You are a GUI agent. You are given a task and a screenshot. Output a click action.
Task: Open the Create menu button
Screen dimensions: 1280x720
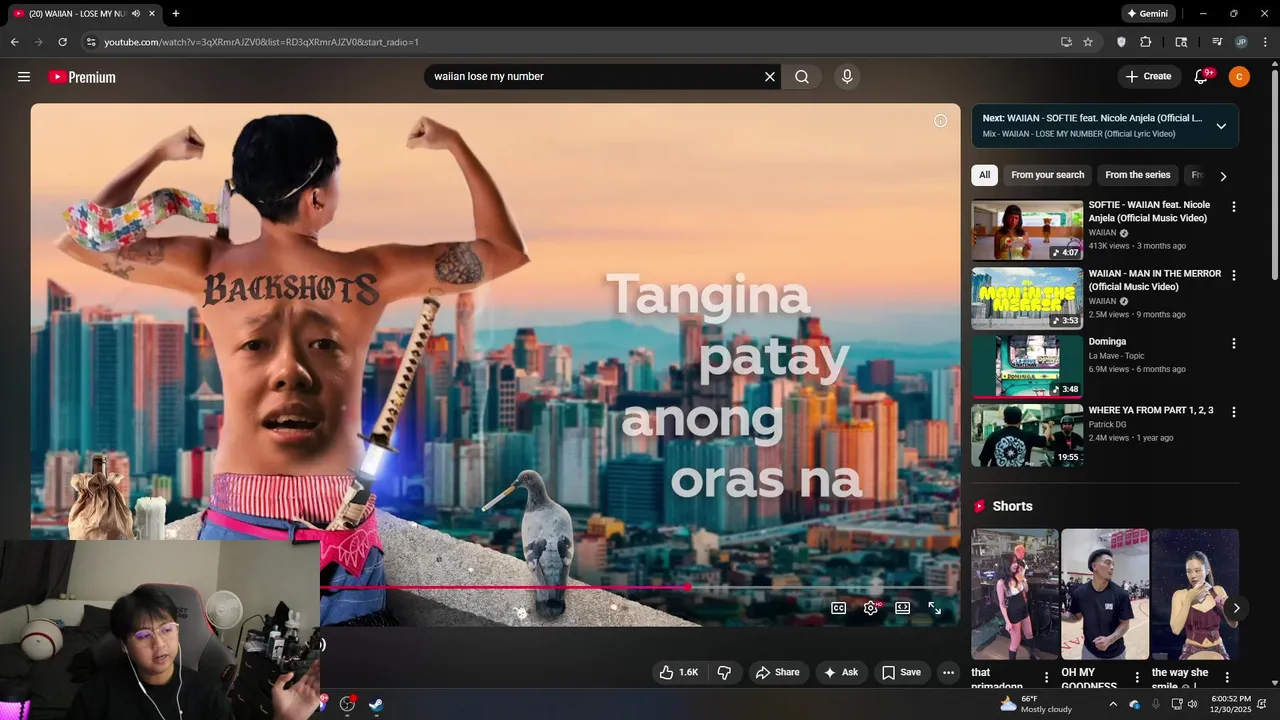click(1148, 76)
